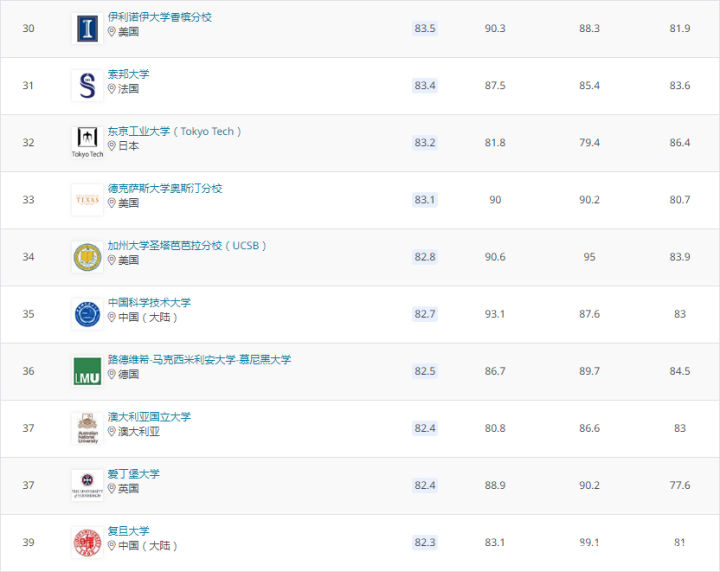The width and height of the screenshot is (720, 572).
Task: Open 澳大利亚国立大学 link
Action: click(149, 417)
